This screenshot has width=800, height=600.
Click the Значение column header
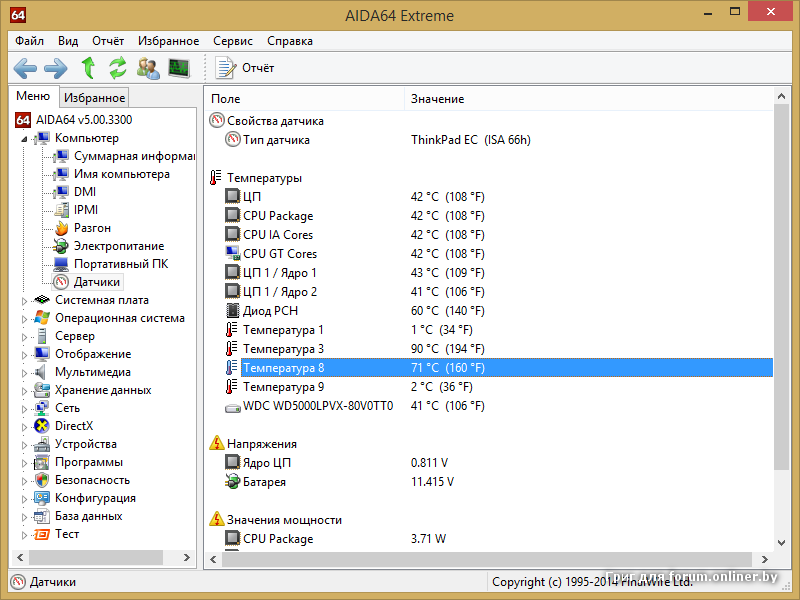[x=437, y=99]
